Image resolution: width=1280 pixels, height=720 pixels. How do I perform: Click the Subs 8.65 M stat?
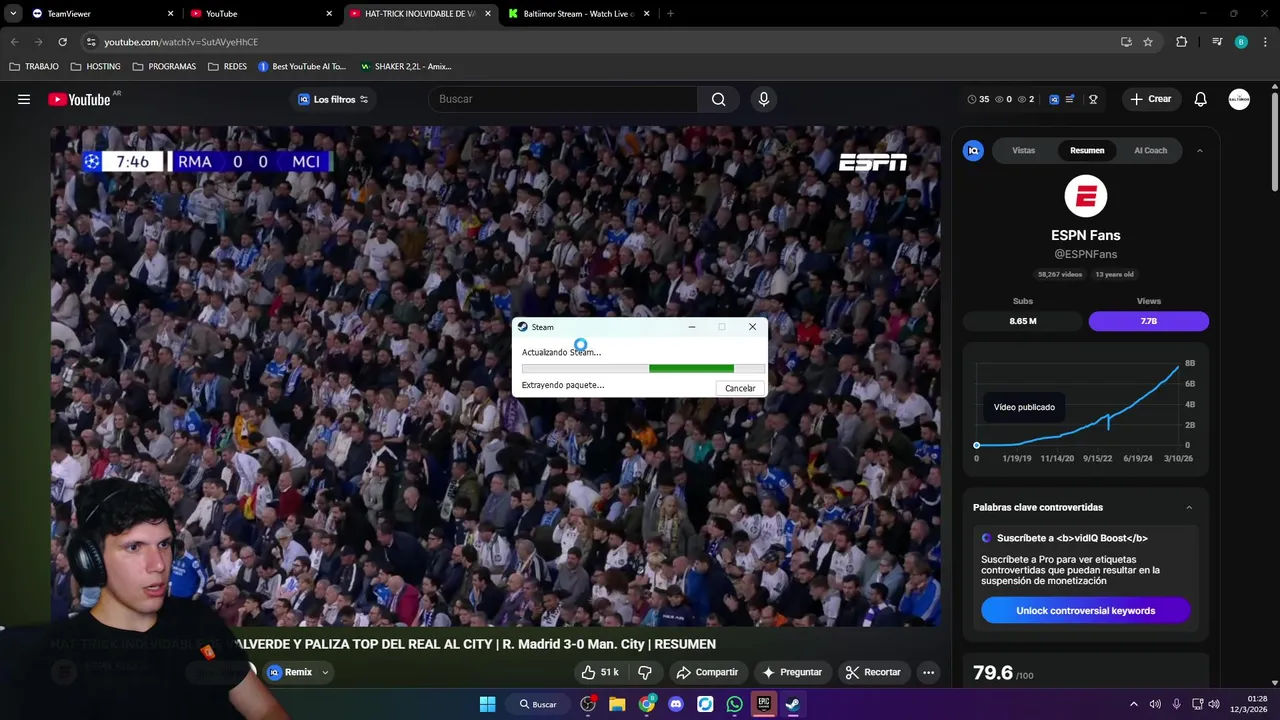[1023, 321]
